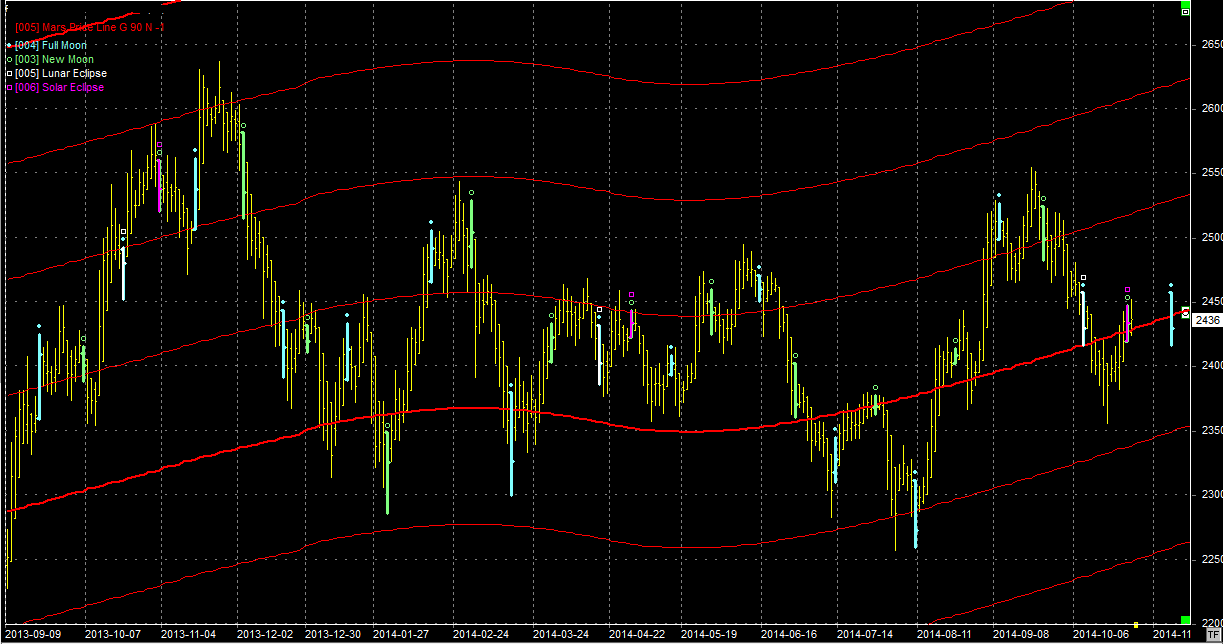Click the 2014-04-22 date label
Image resolution: width=1223 pixels, height=644 pixels.
638,634
